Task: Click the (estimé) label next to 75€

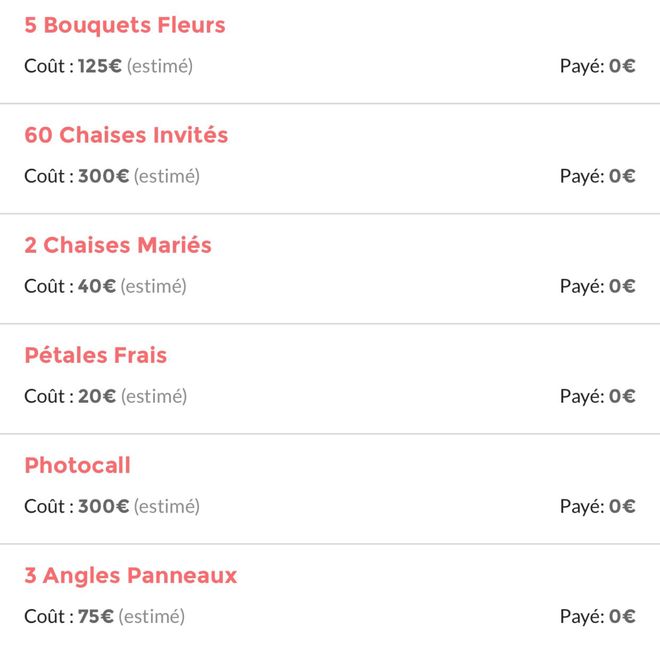Action: pos(152,616)
